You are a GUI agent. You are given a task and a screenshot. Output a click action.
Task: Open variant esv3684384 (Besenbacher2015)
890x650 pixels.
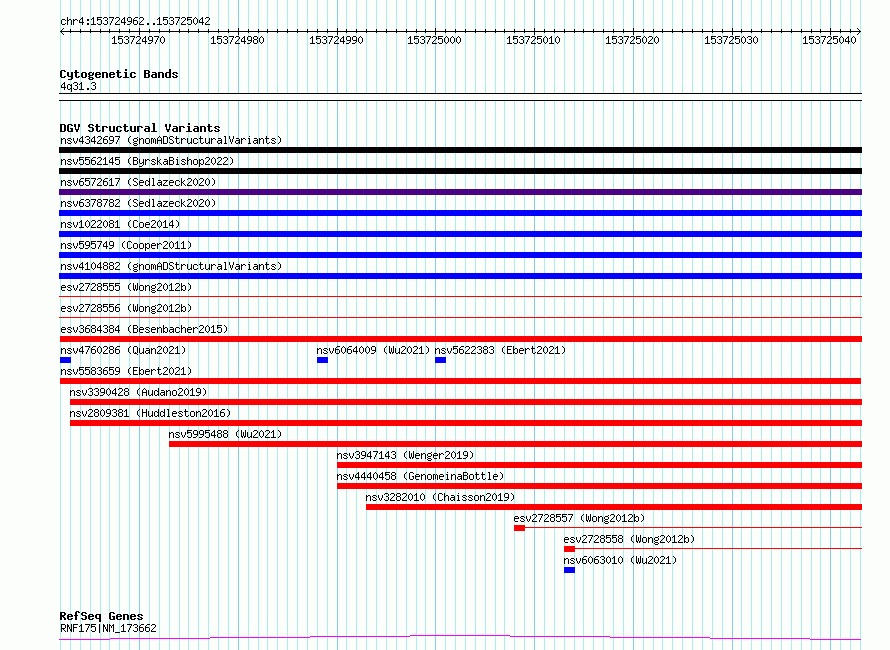point(144,329)
